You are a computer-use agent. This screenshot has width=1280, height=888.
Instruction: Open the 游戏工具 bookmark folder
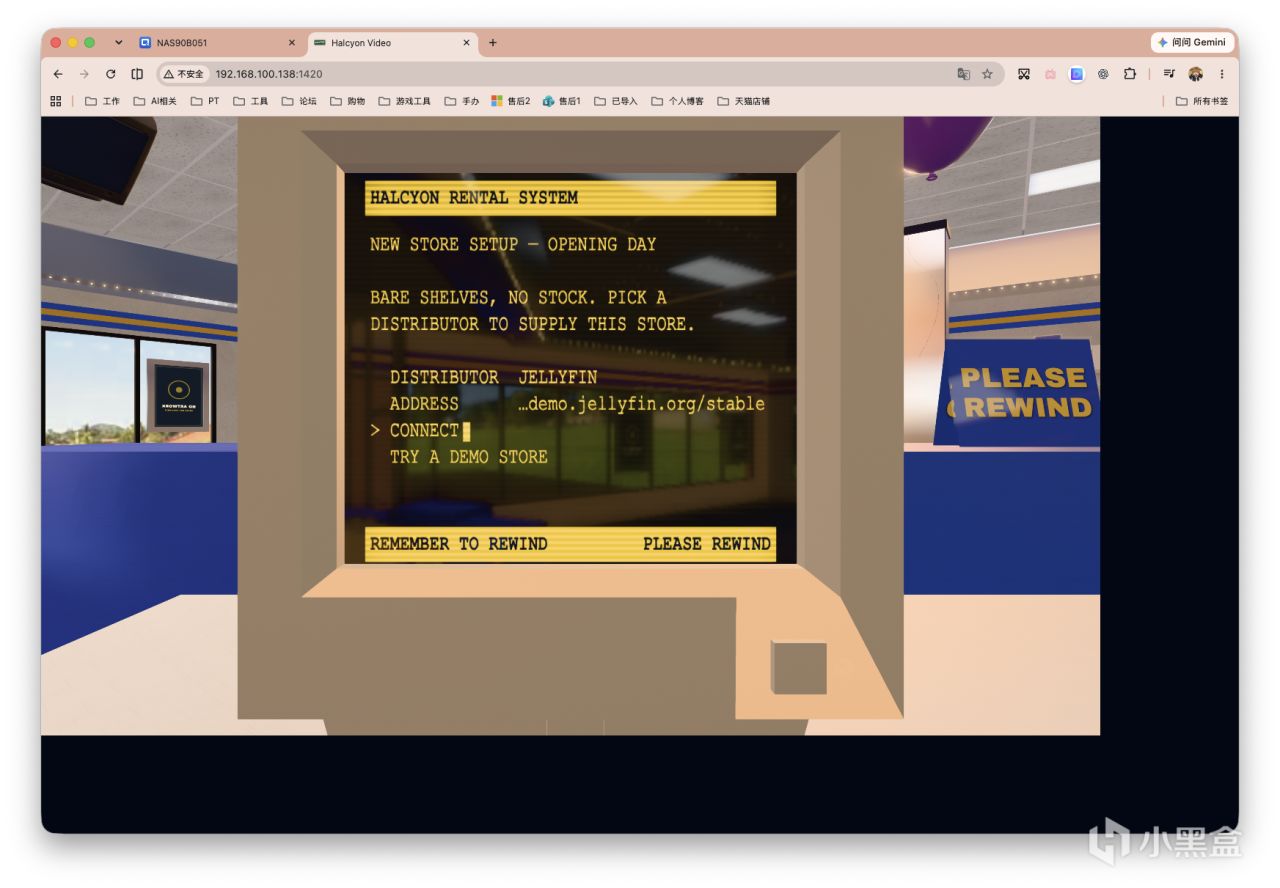tap(405, 101)
